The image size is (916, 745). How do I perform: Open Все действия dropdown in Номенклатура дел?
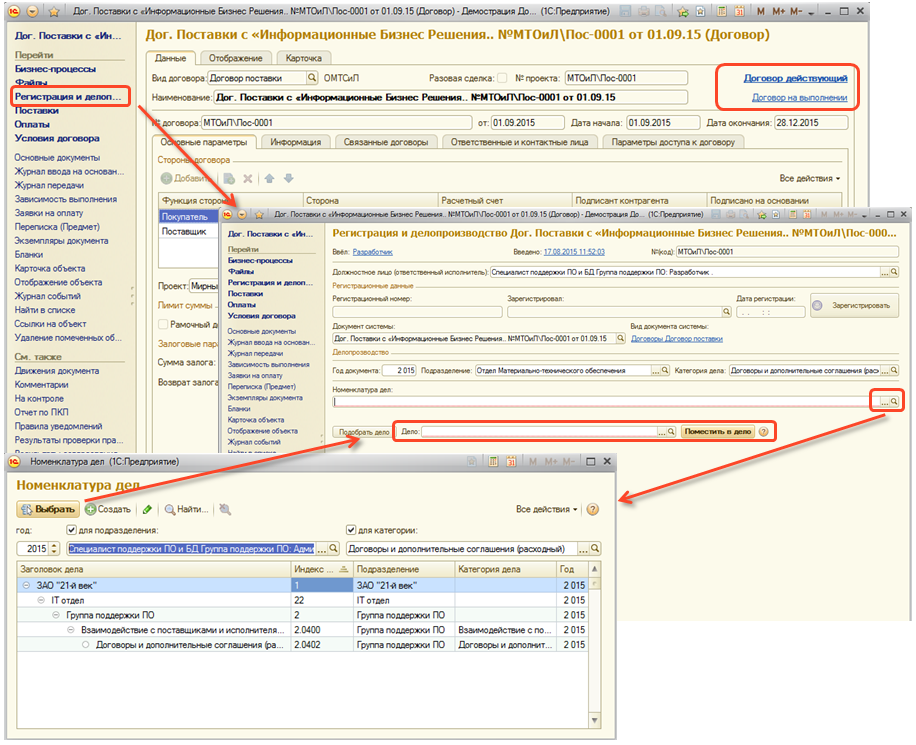coord(547,509)
